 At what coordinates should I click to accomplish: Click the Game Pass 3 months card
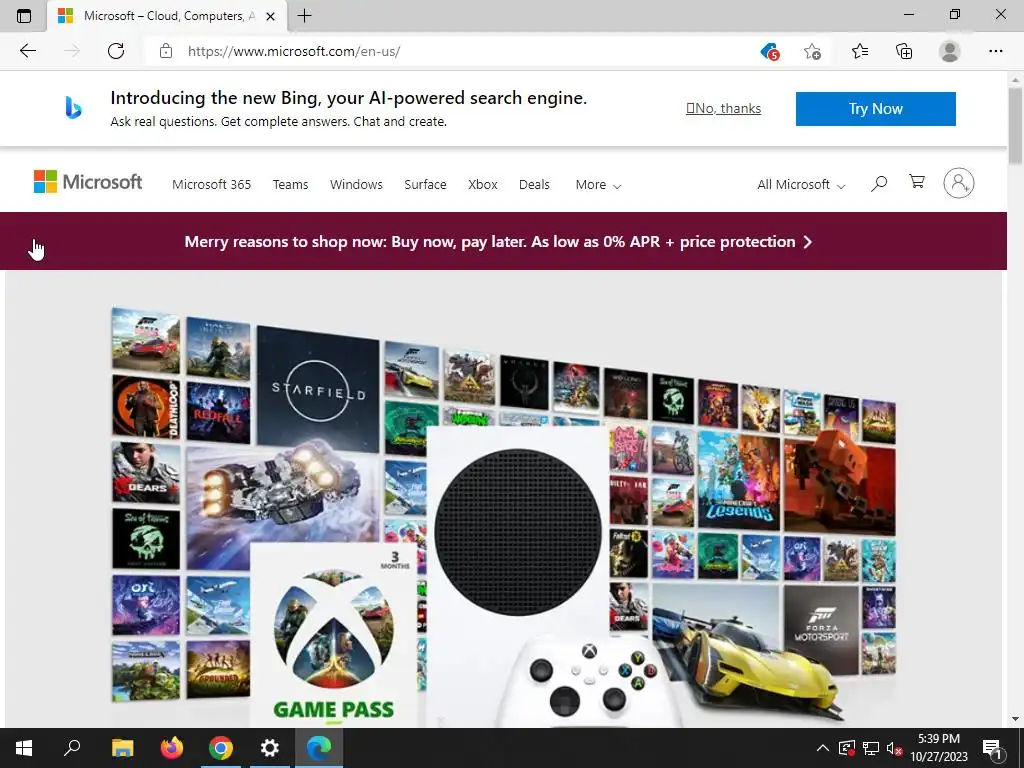pyautogui.click(x=334, y=633)
